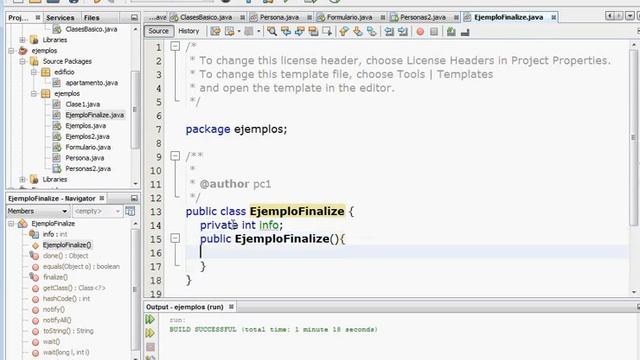Collapse the Source Packages node
Screen dimensions: 640x360
point(22,62)
